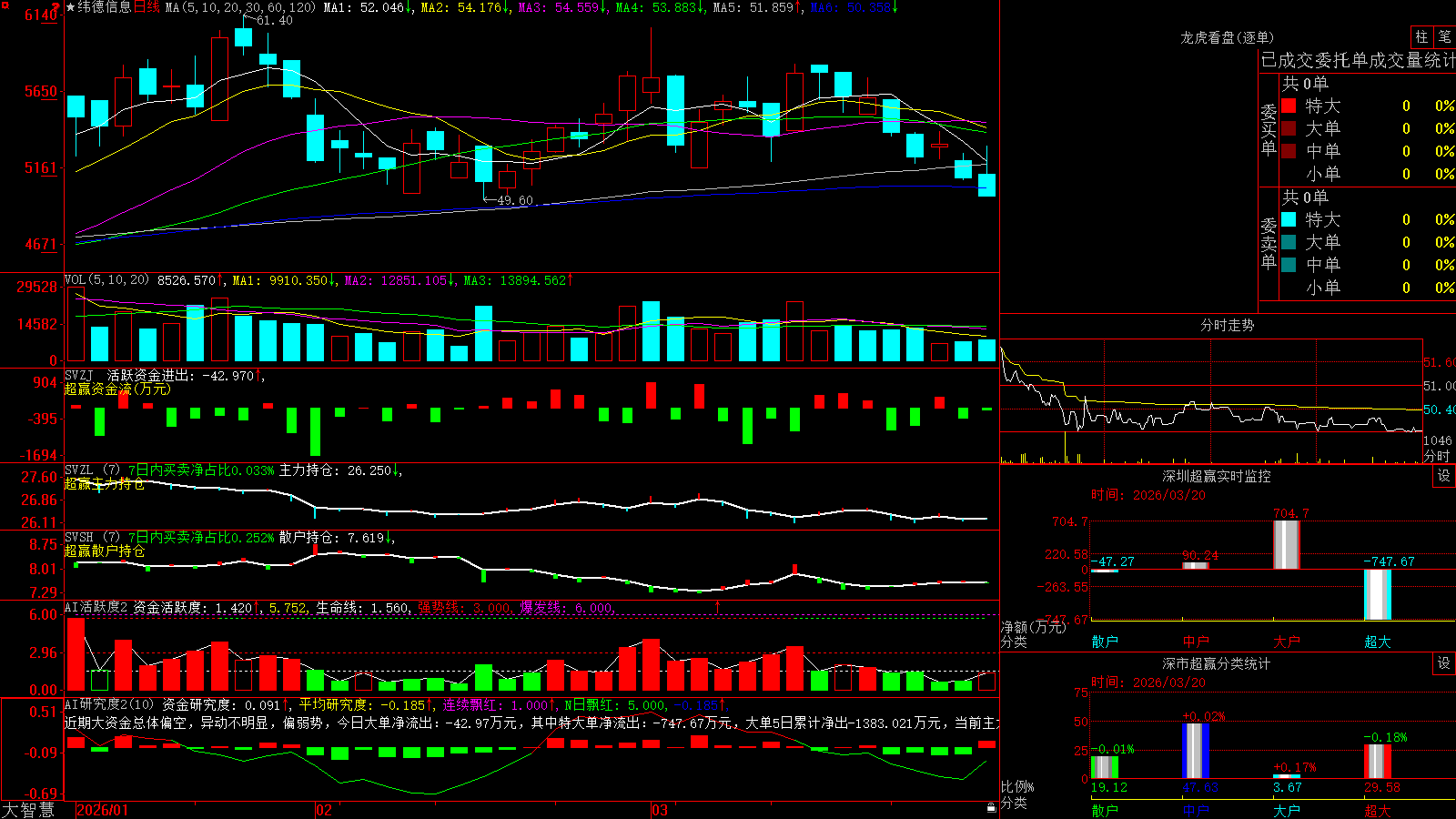Click the 委买单 section label
Image resolution: width=1456 pixels, height=819 pixels.
pos(1269,129)
